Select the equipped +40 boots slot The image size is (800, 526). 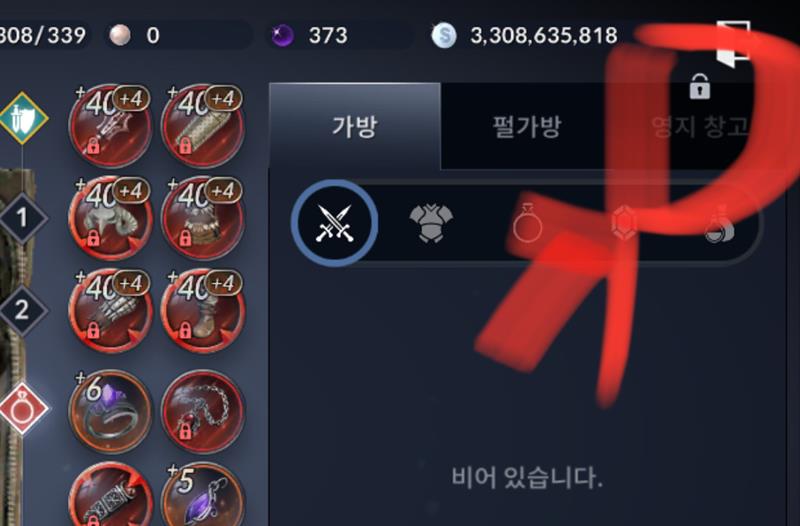point(203,310)
